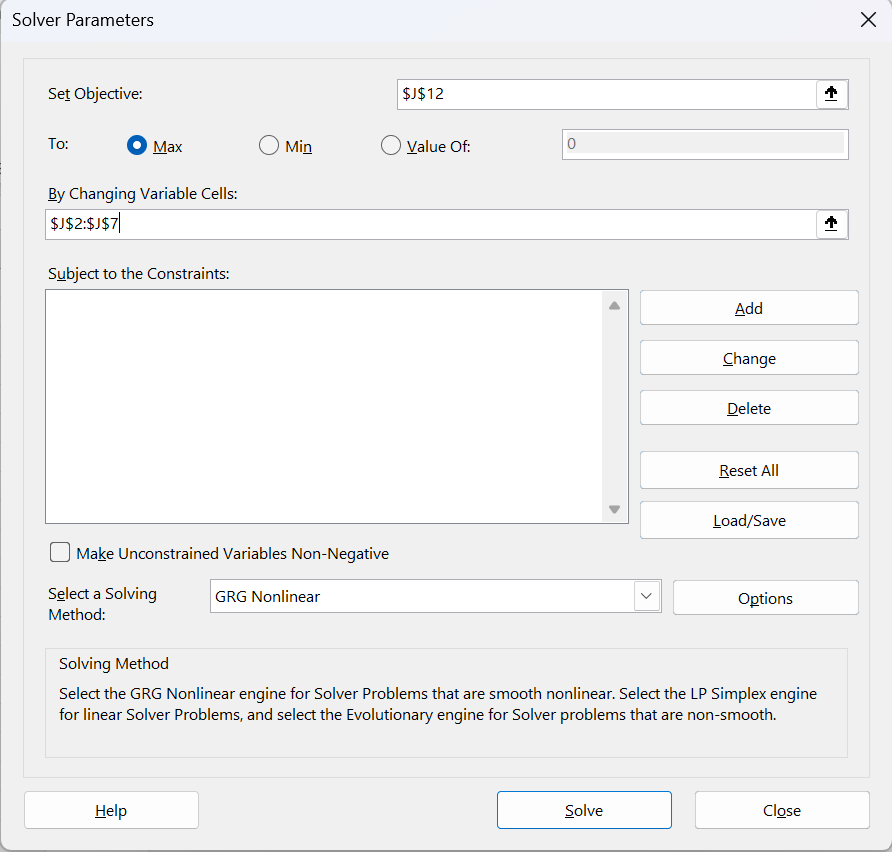This screenshot has width=892, height=852.
Task: Select the Max radio button
Action: (138, 146)
